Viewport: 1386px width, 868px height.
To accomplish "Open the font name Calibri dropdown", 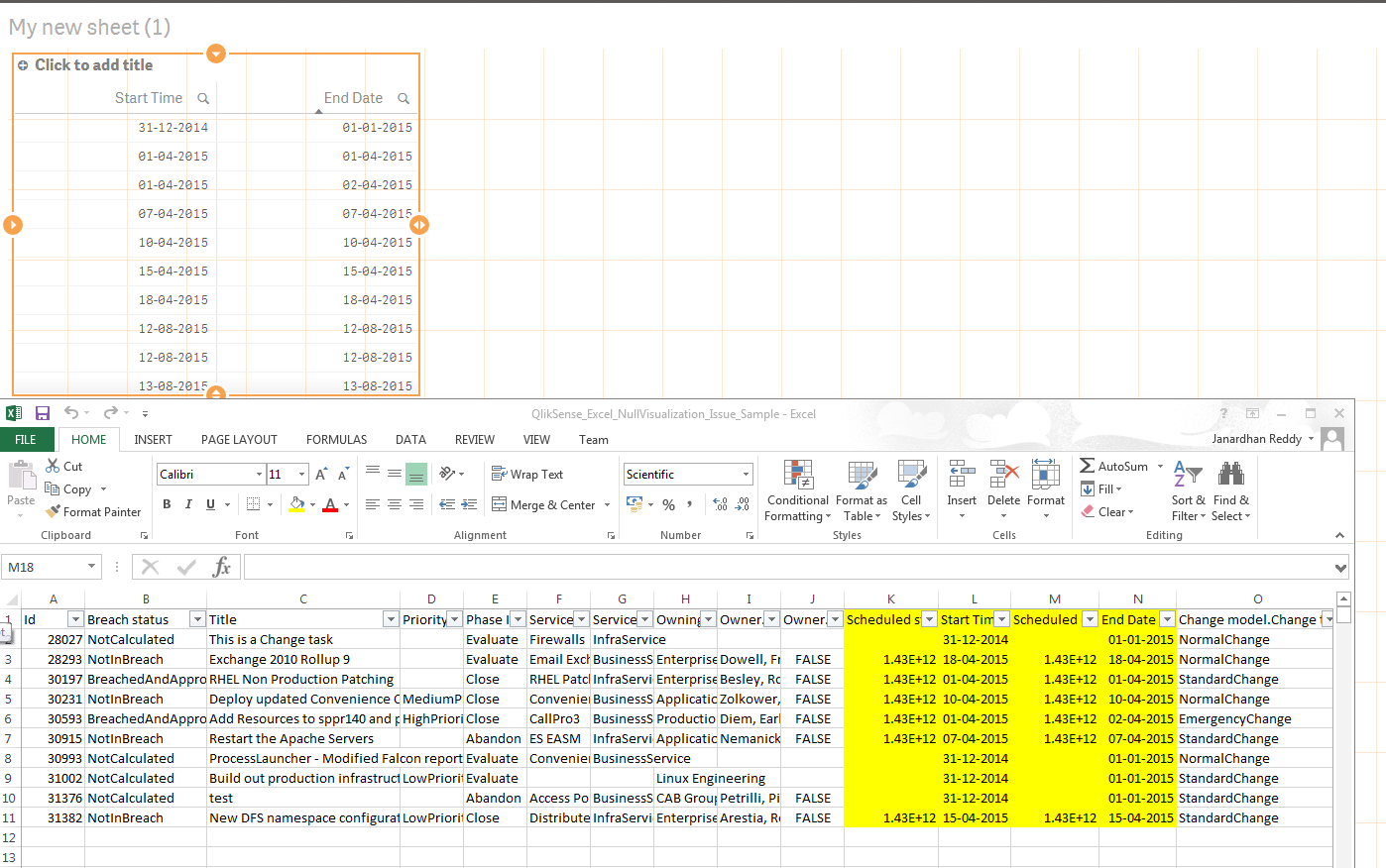I will pyautogui.click(x=259, y=475).
